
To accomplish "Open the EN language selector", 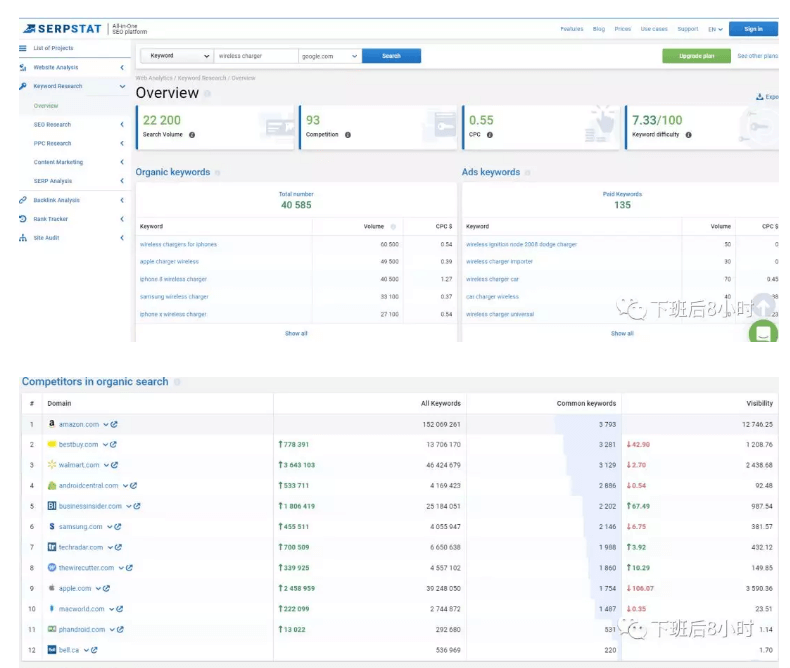I will pos(714,29).
